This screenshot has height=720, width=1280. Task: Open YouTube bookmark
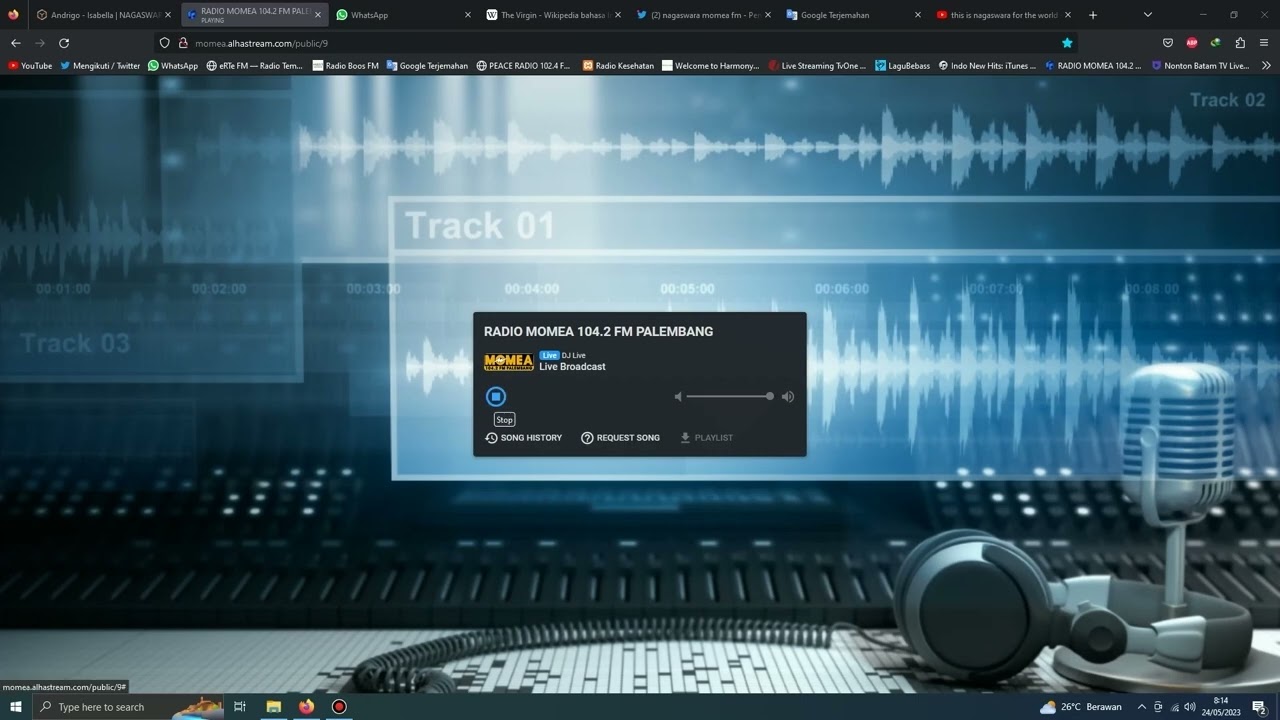[30, 66]
